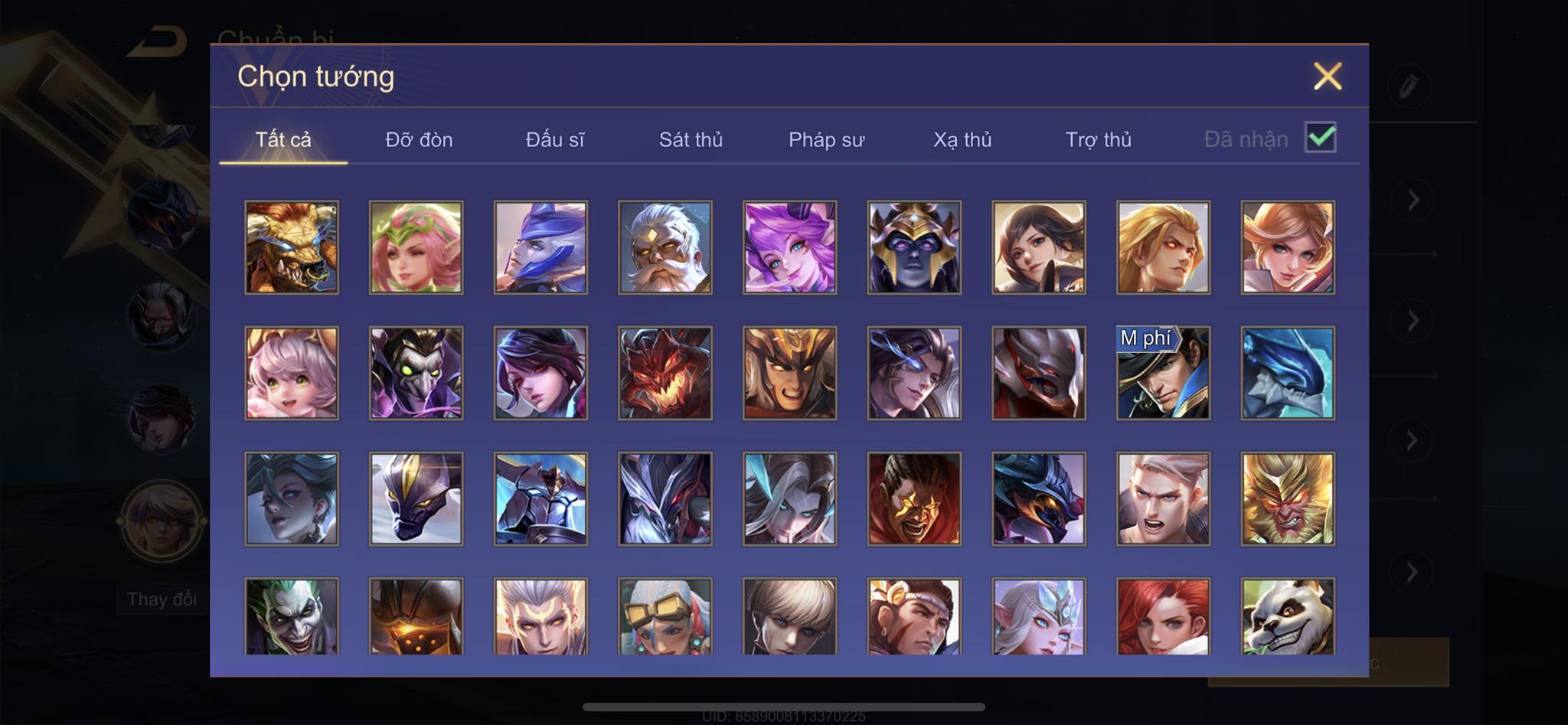Switch to Trợ thủ tab
1568x725 pixels.
click(x=1098, y=139)
